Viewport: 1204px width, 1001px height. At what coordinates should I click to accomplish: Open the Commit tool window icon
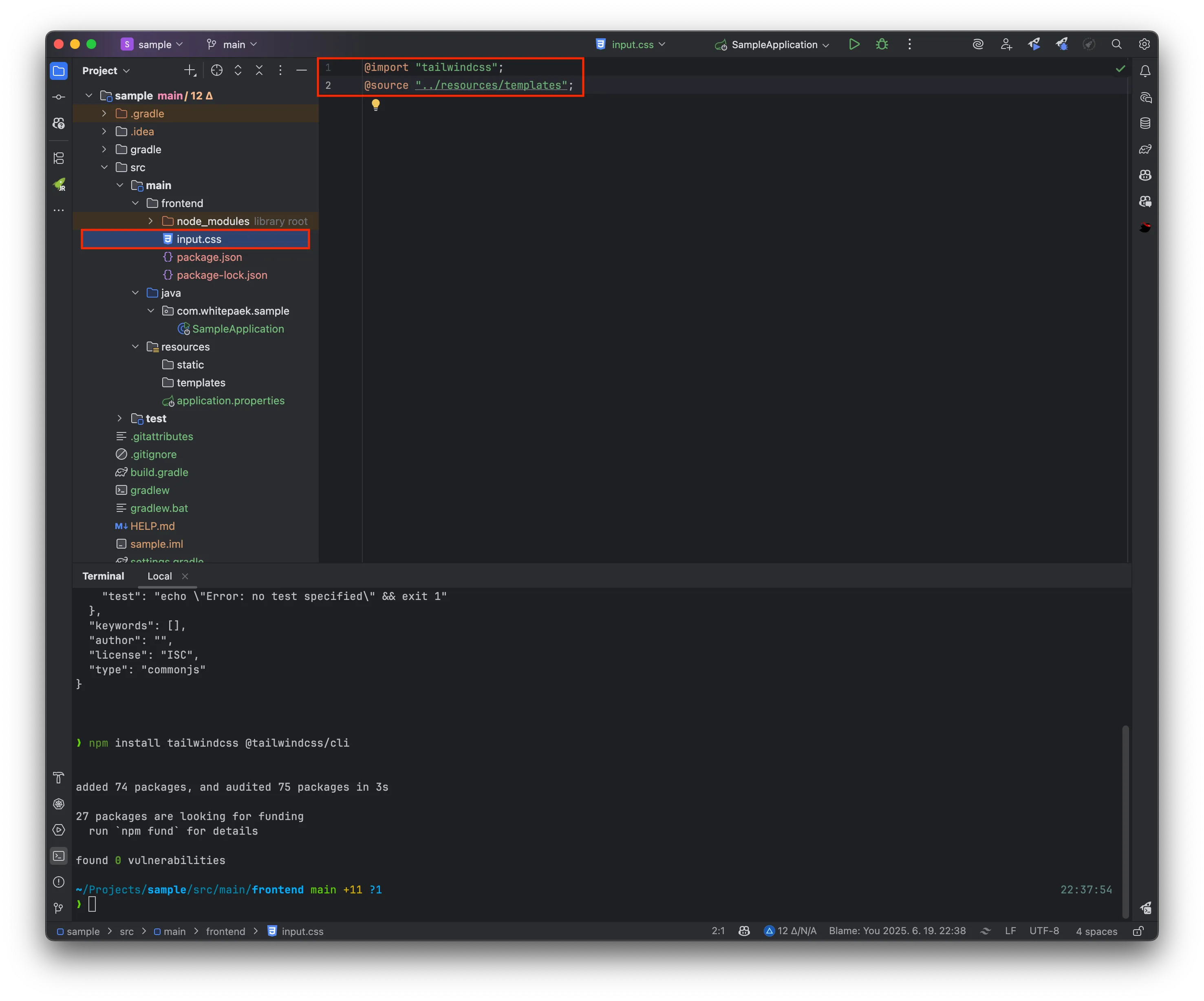pyautogui.click(x=58, y=97)
